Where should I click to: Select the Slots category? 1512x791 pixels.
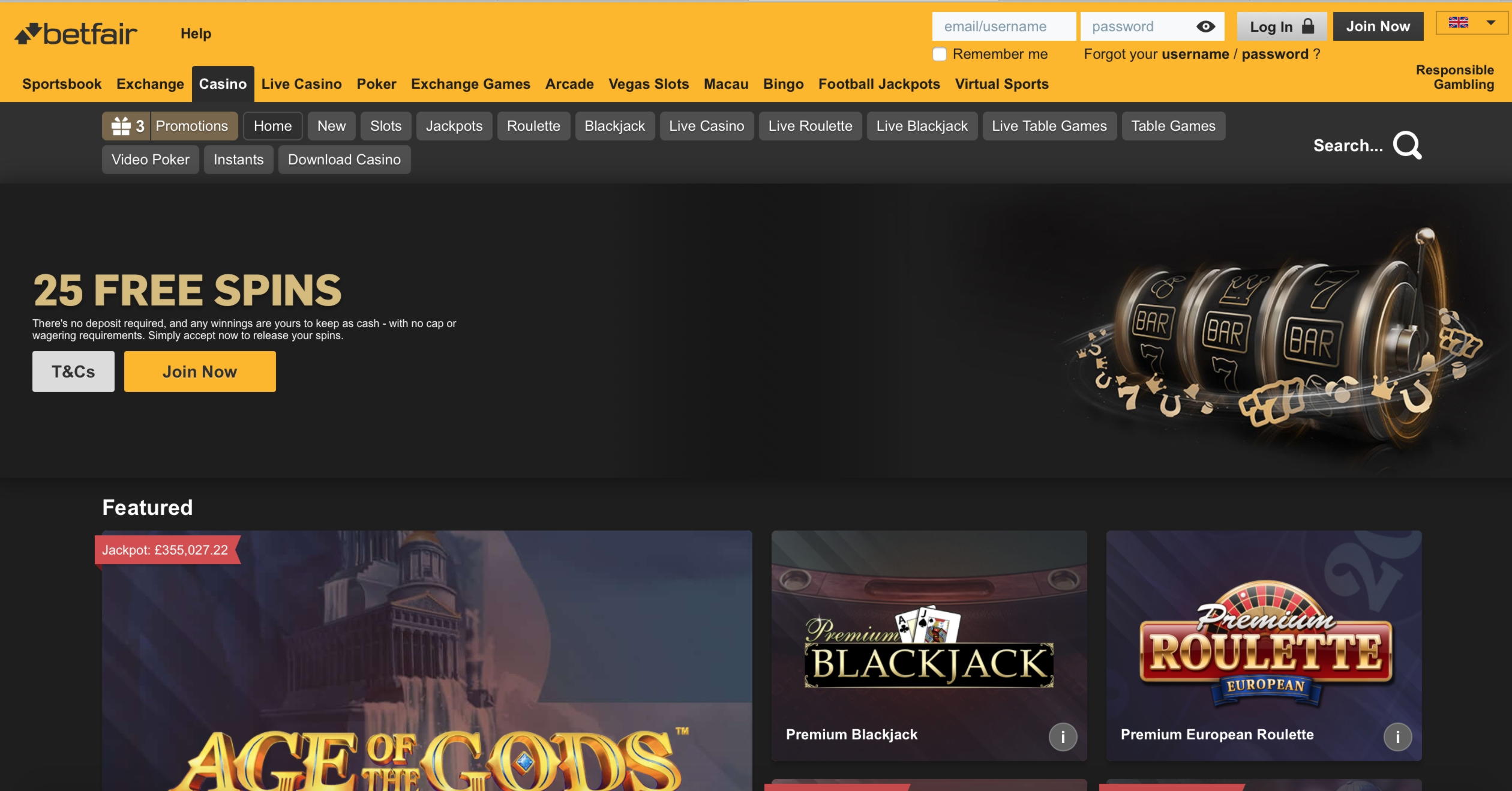point(386,126)
